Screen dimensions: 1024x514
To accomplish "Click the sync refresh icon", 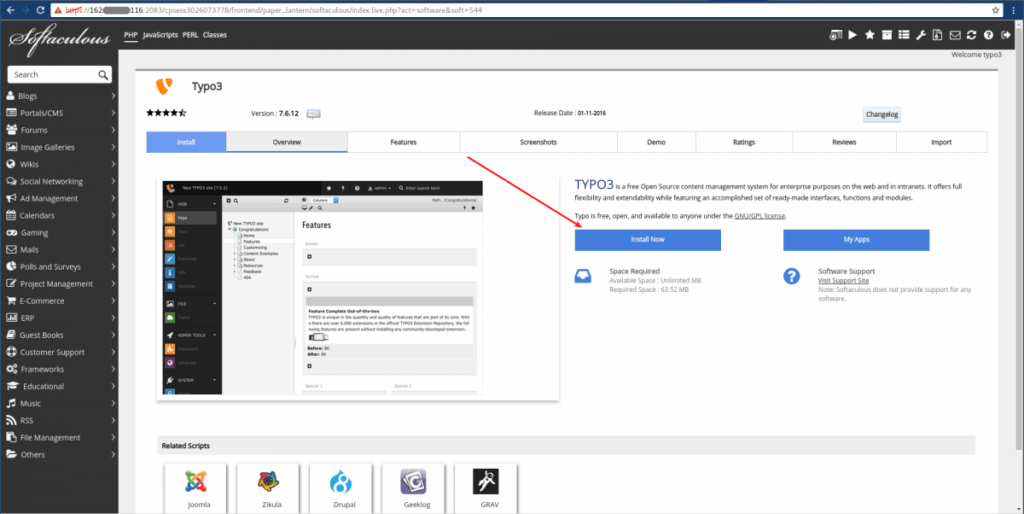I will (x=972, y=35).
